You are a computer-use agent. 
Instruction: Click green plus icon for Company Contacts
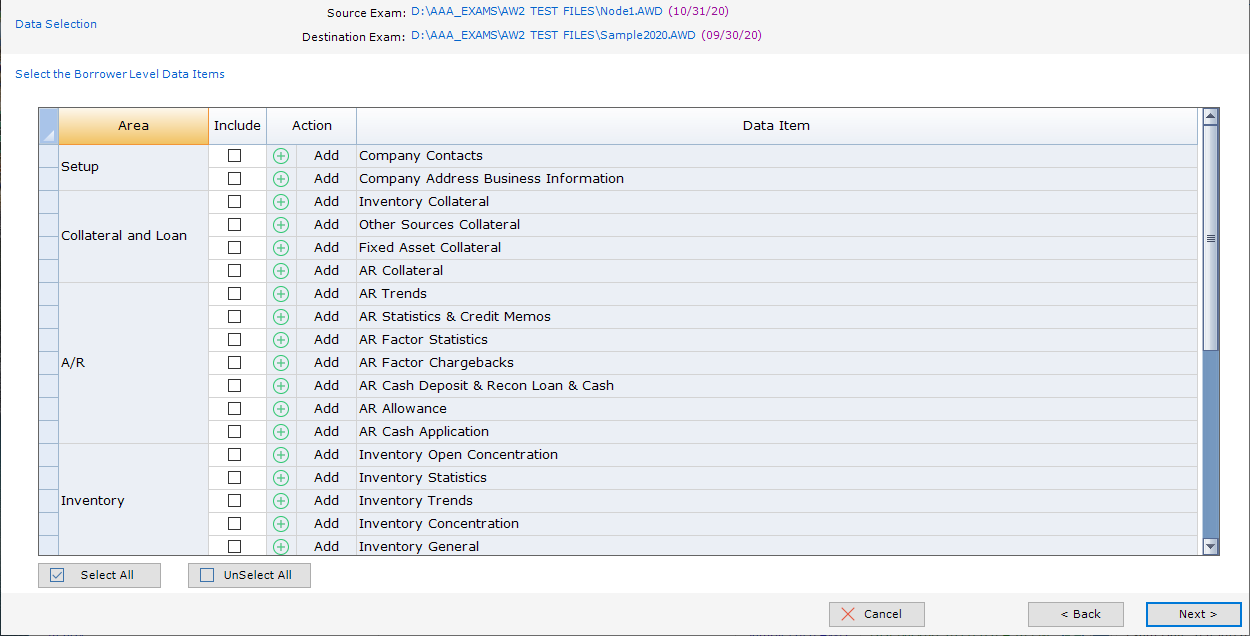(281, 156)
